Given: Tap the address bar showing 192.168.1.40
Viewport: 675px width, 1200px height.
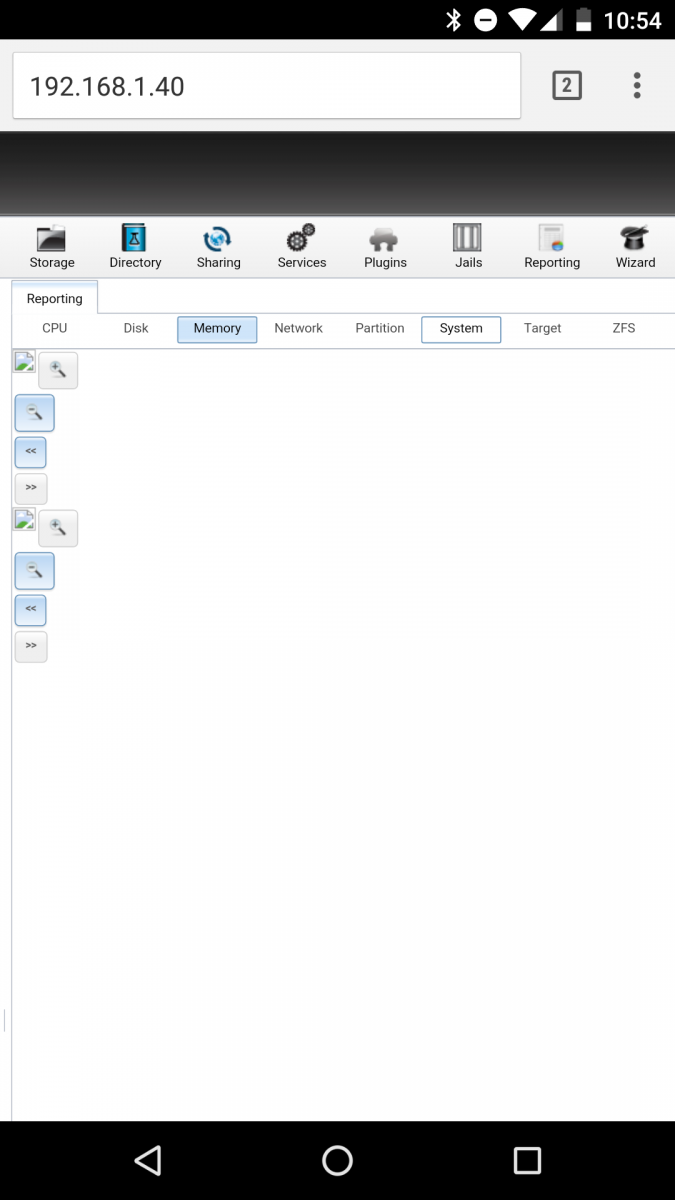Looking at the screenshot, I should coord(266,86).
